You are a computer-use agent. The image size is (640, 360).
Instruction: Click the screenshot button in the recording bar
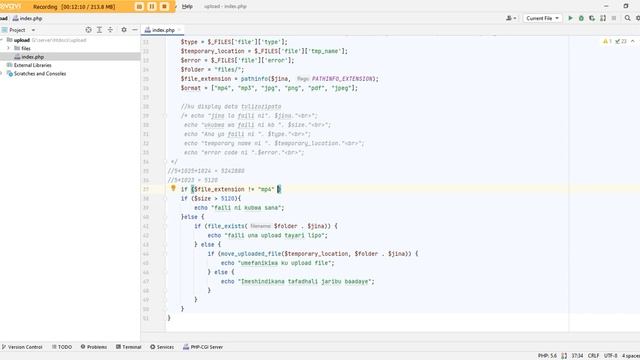click(x=139, y=7)
